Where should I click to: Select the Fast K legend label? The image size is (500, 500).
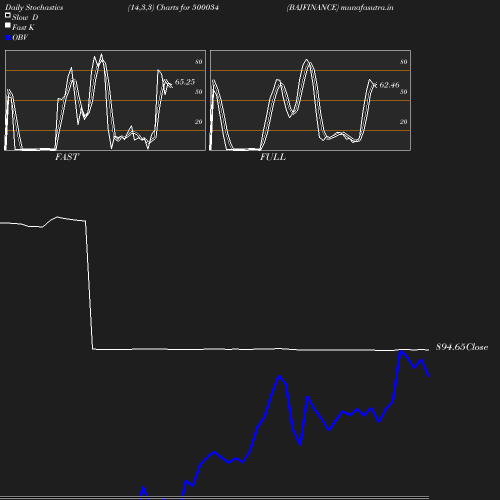point(23,27)
